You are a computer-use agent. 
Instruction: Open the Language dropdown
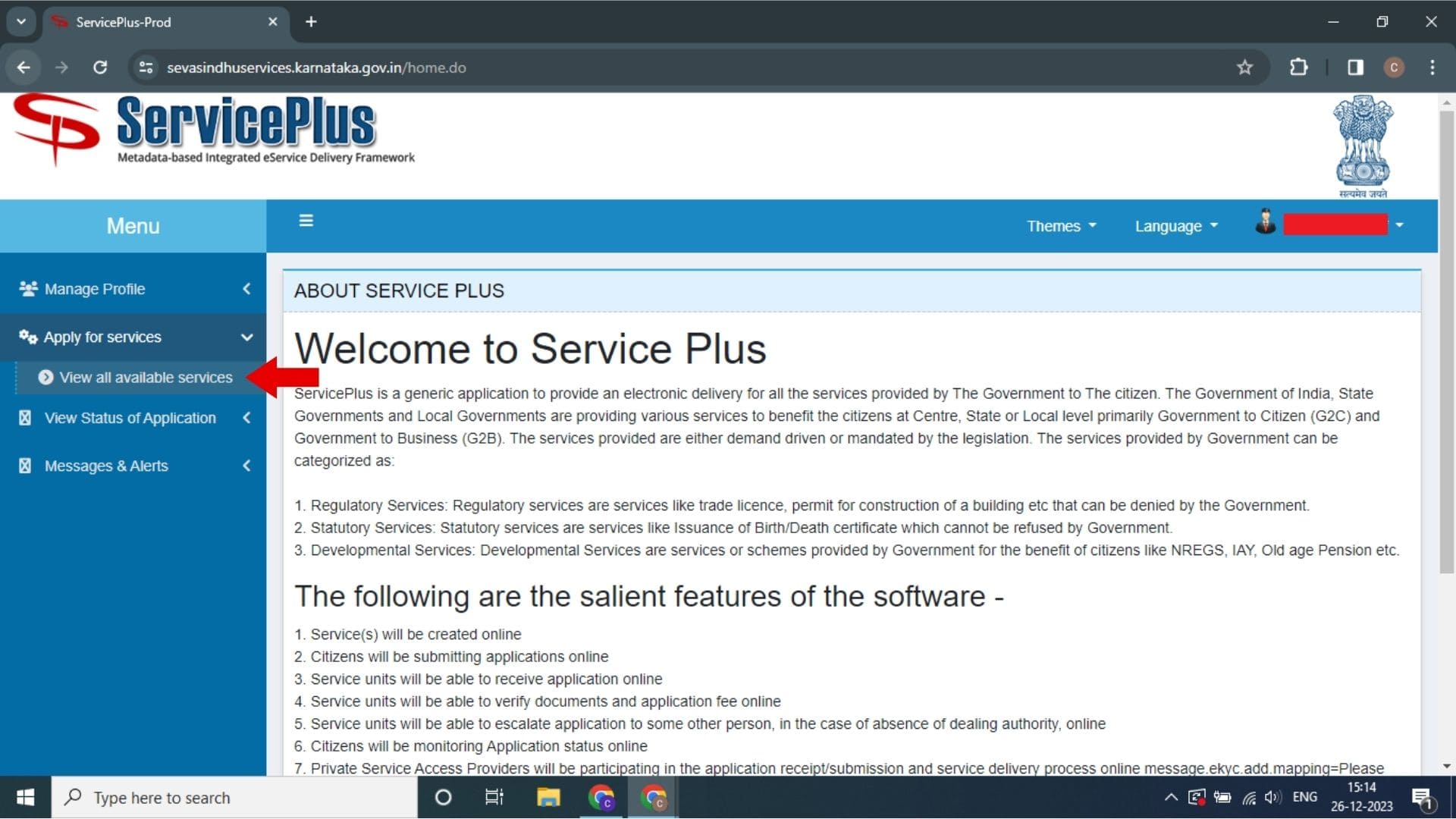click(x=1175, y=226)
